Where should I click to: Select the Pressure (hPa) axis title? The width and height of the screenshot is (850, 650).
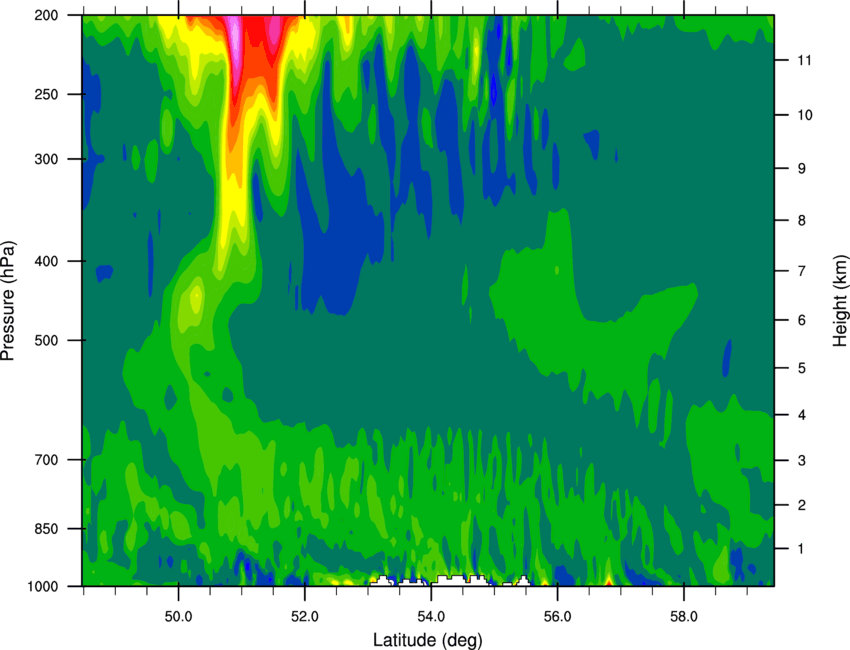coord(8,301)
